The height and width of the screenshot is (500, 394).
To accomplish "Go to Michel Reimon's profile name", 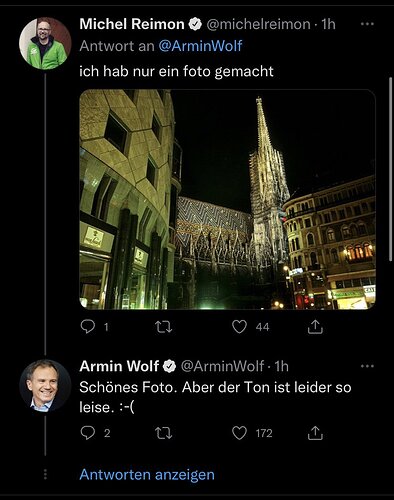I will click(132, 24).
